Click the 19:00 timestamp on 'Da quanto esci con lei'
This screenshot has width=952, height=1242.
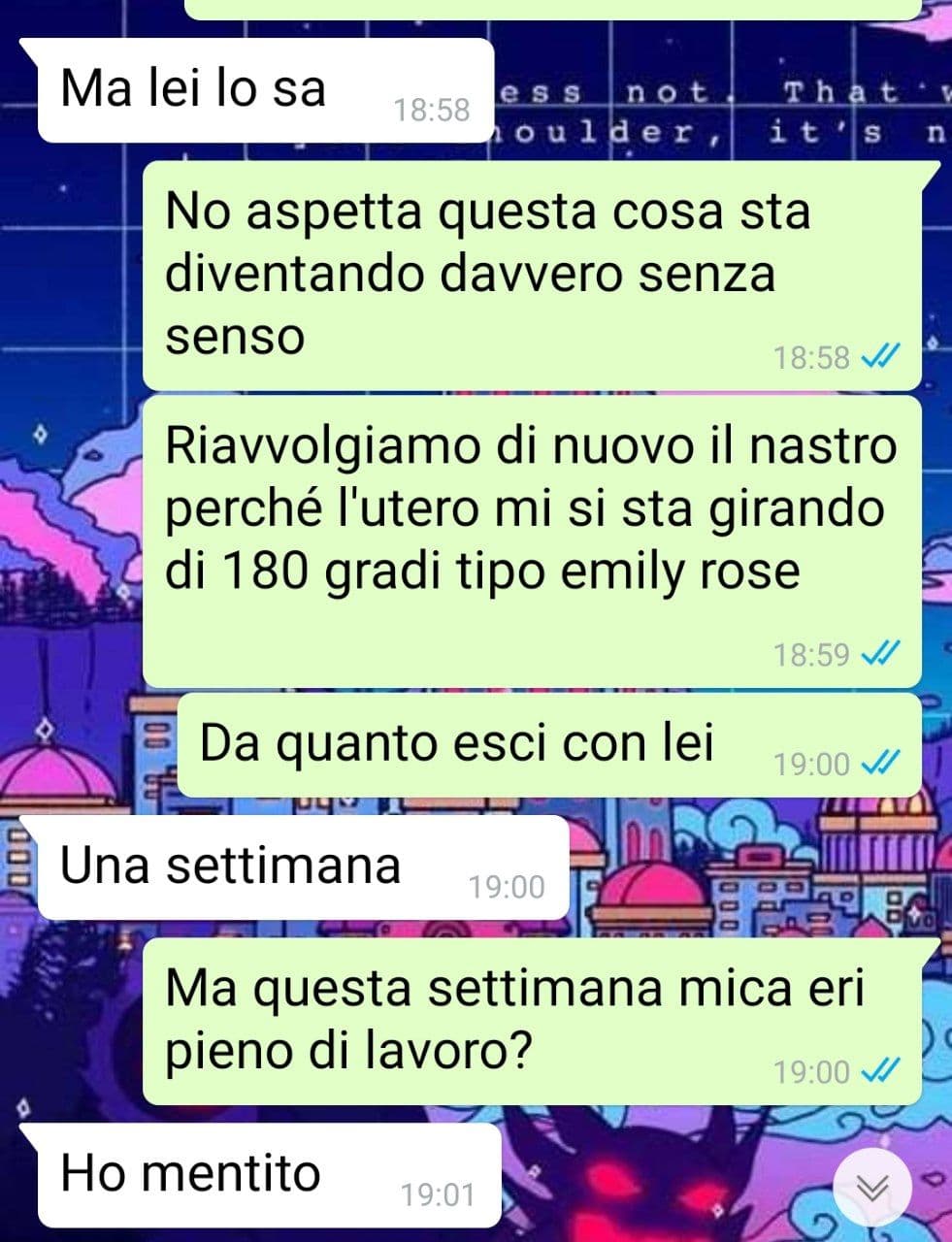(x=811, y=765)
